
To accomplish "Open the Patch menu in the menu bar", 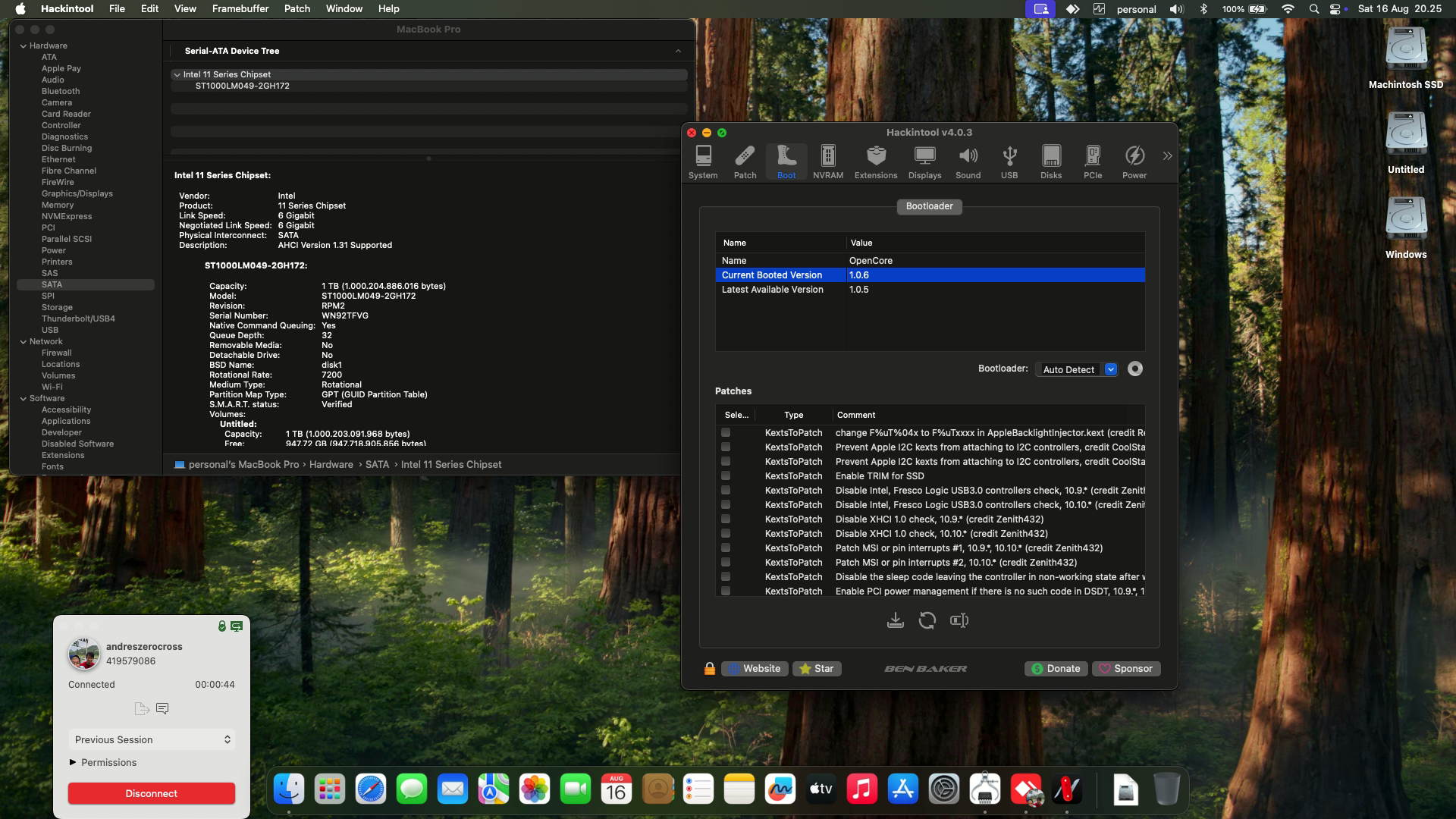I will (297, 8).
